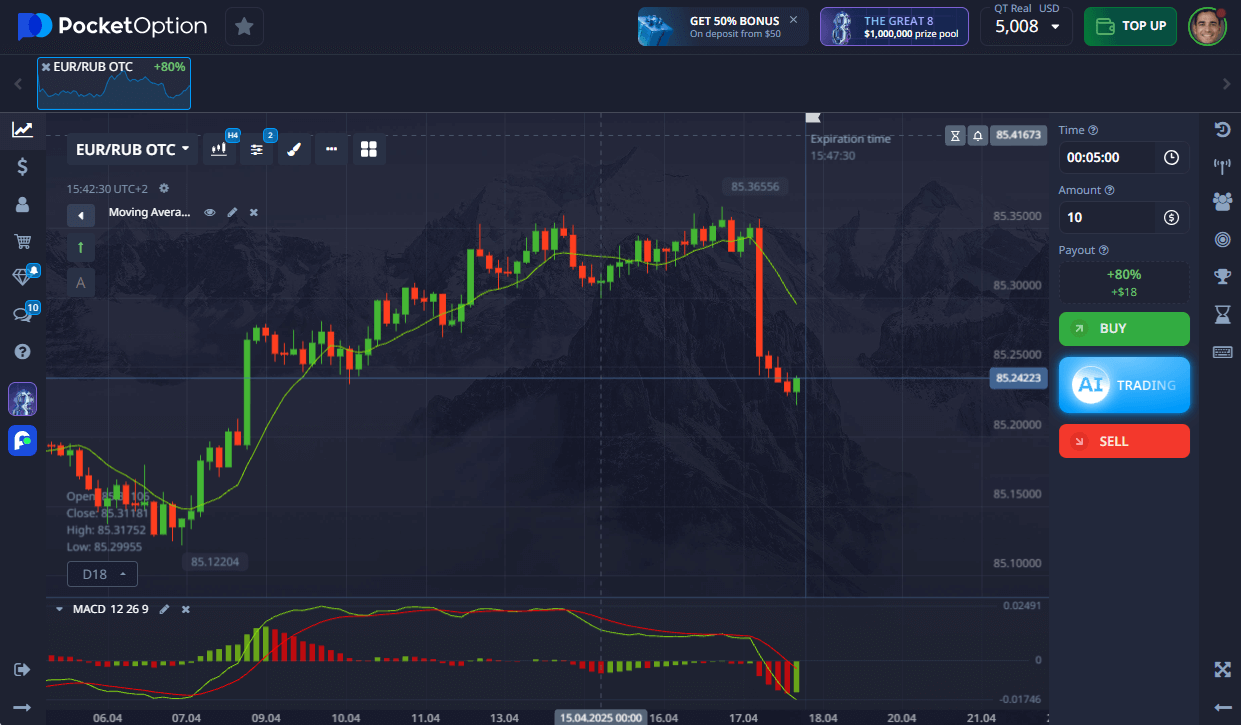Toggle Moving Average visibility eye icon

pos(210,212)
